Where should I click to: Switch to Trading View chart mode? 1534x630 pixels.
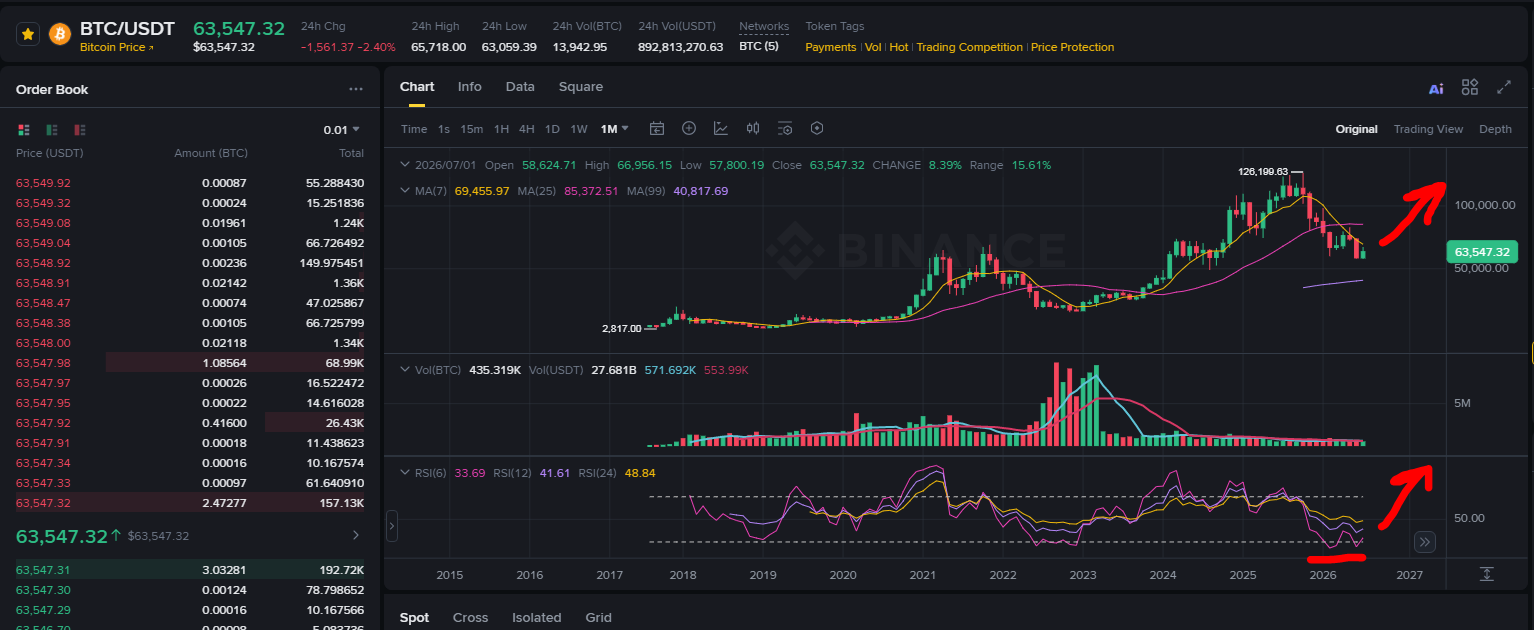1428,129
